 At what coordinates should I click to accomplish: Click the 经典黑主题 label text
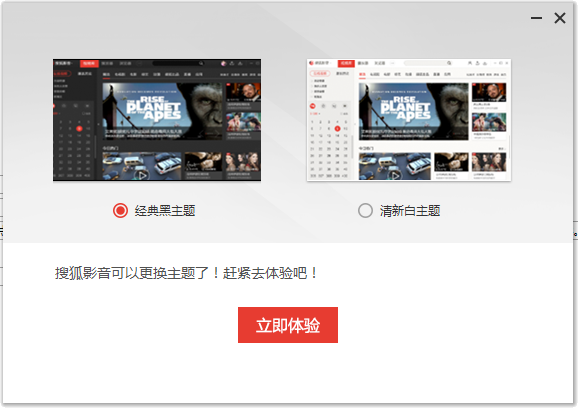coord(165,211)
